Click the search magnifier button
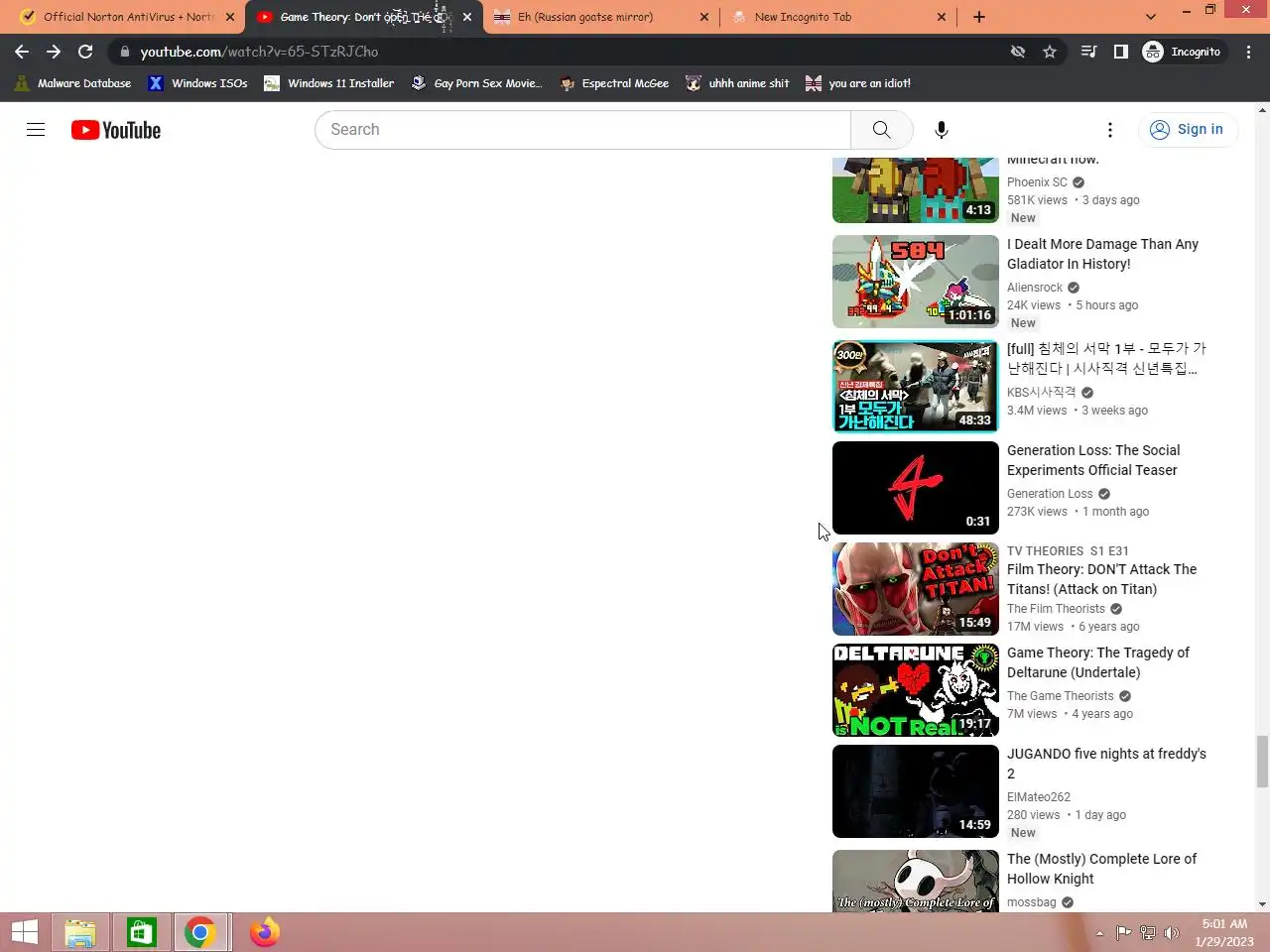This screenshot has width=1270, height=952. 881,130
